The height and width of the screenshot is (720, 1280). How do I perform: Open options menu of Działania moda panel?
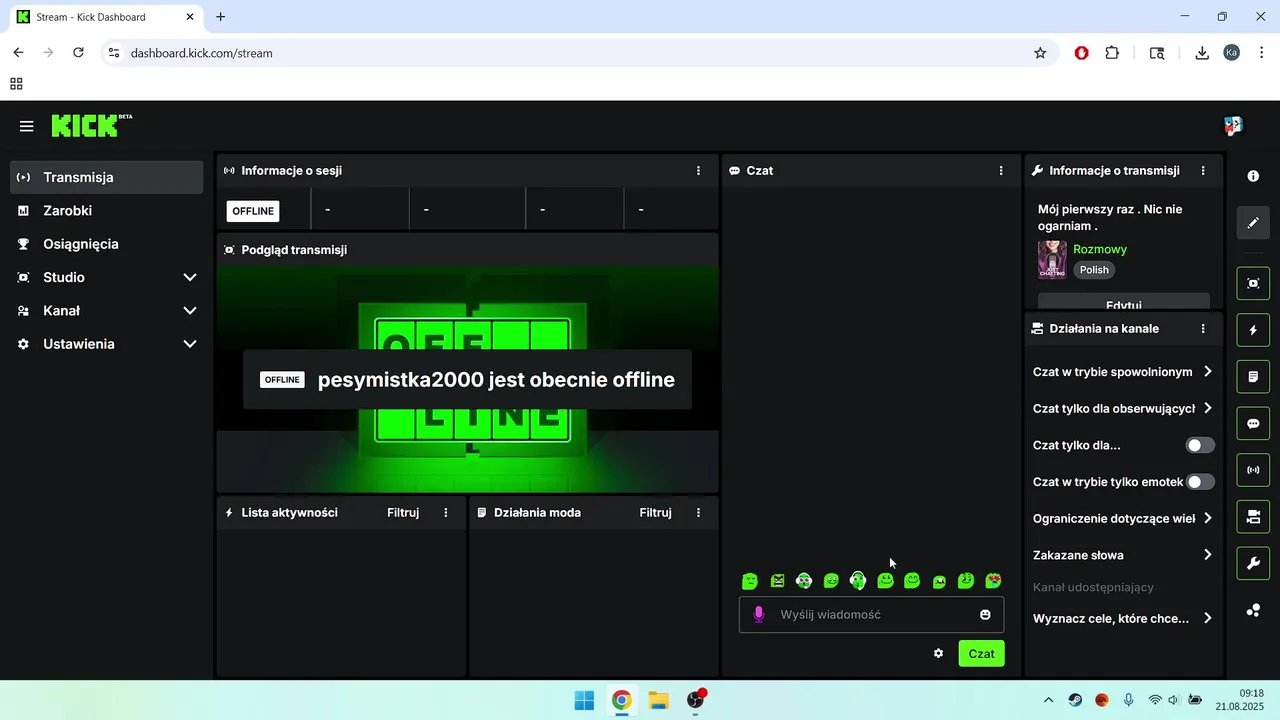698,512
